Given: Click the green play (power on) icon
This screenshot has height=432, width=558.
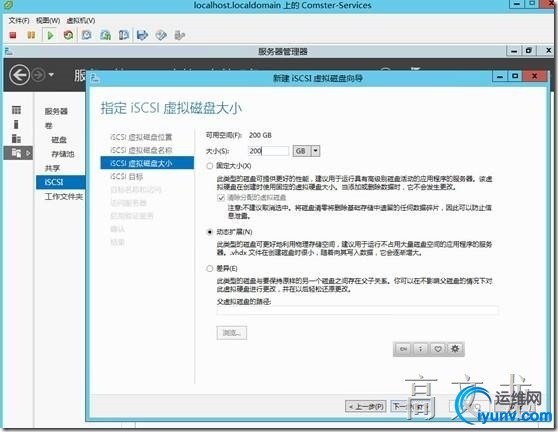Looking at the screenshot, I should point(50,35).
